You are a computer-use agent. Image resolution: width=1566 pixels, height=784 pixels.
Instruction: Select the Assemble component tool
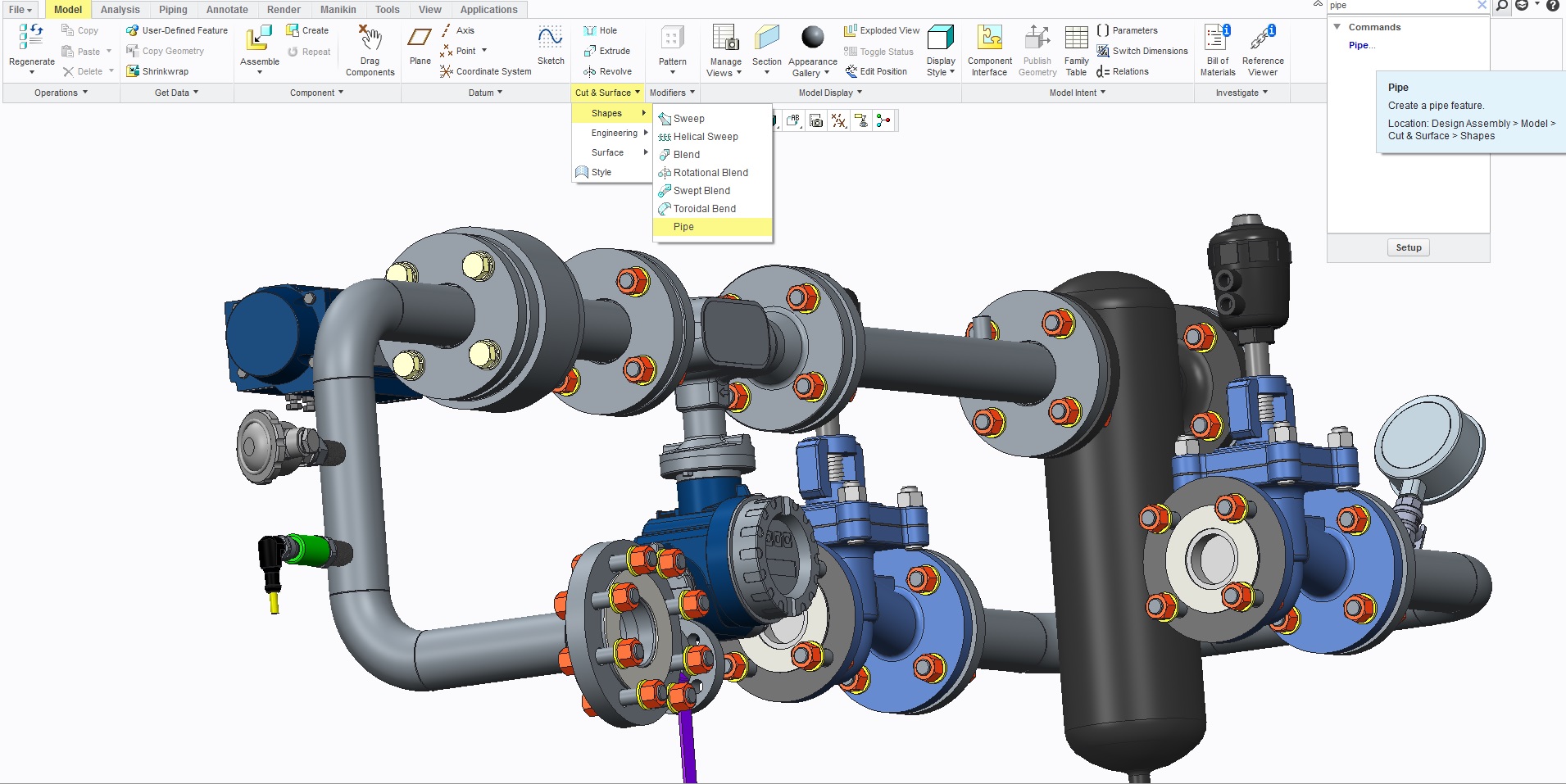point(260,39)
